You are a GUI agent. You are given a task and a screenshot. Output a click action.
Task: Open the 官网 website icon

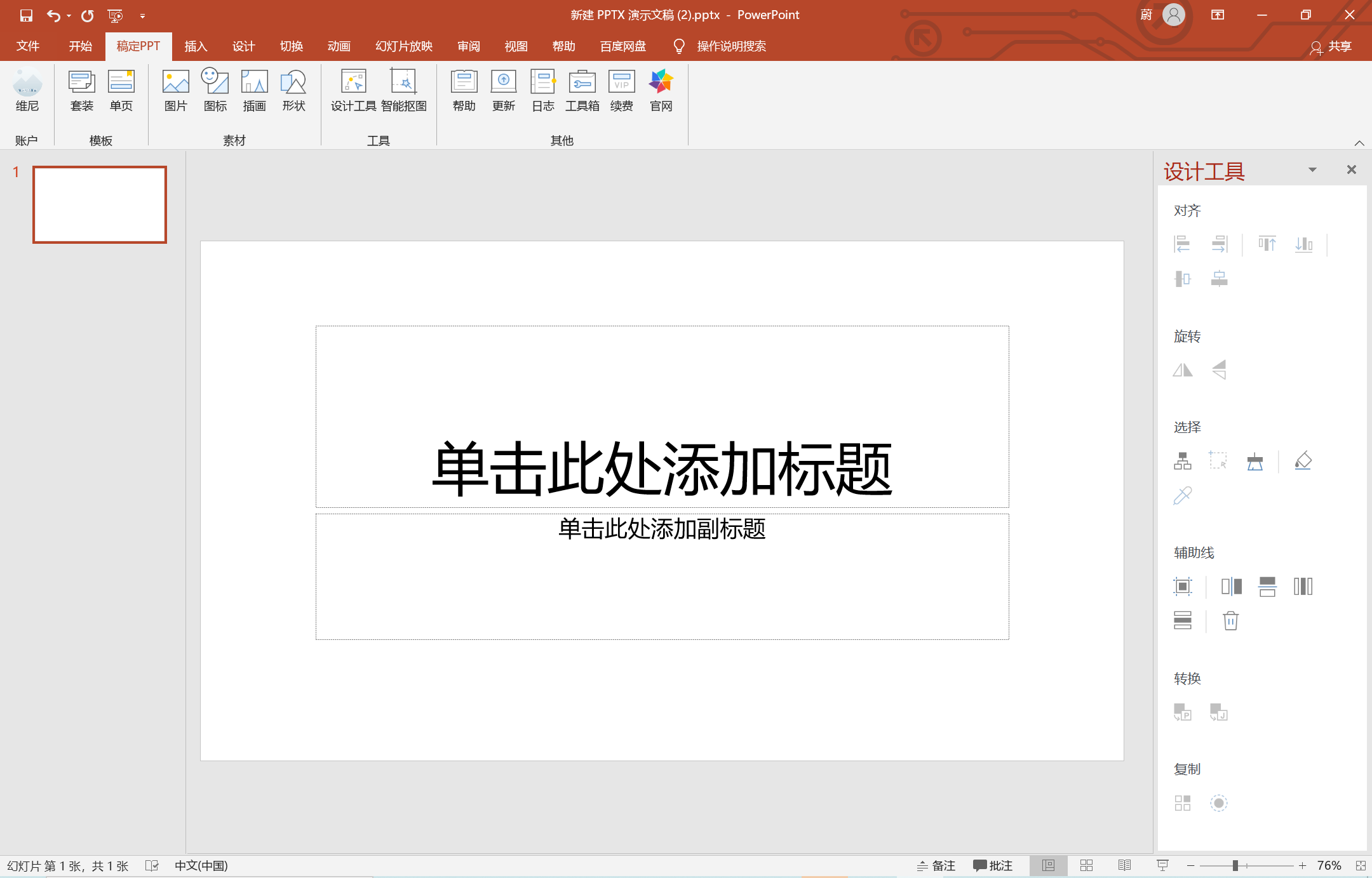(661, 91)
